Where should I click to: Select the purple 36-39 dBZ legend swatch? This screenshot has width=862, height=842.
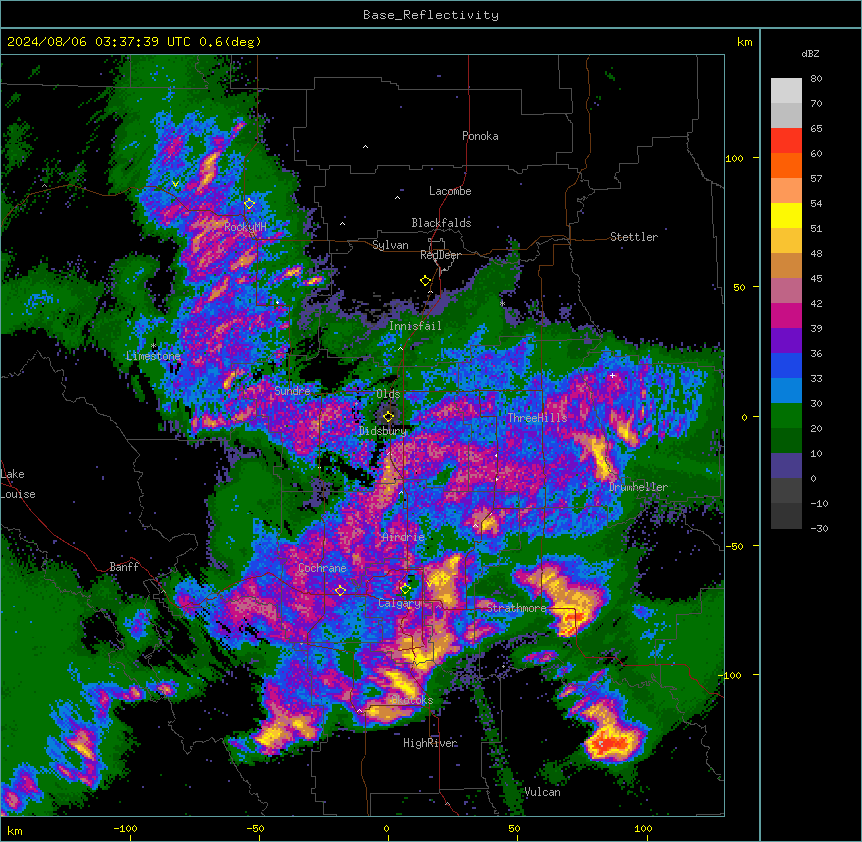(786, 341)
